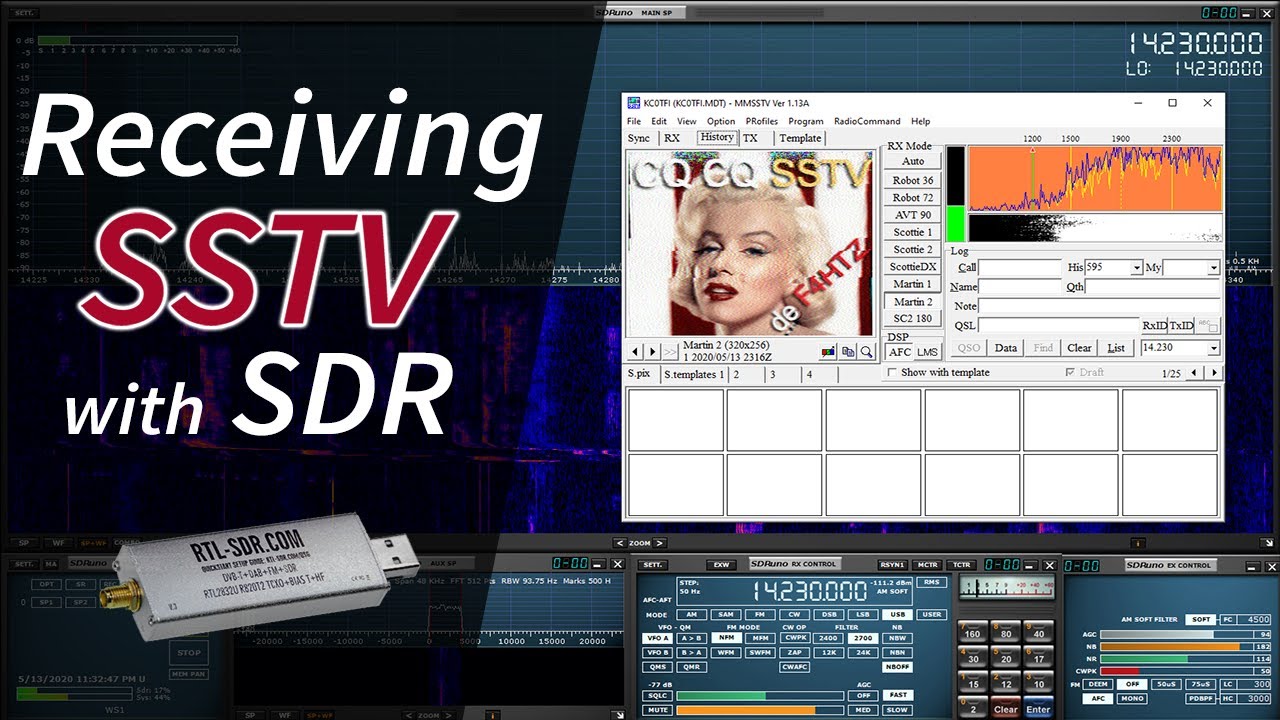Select Scottie 1 RX mode
Image resolution: width=1280 pixels, height=720 pixels.
912,232
